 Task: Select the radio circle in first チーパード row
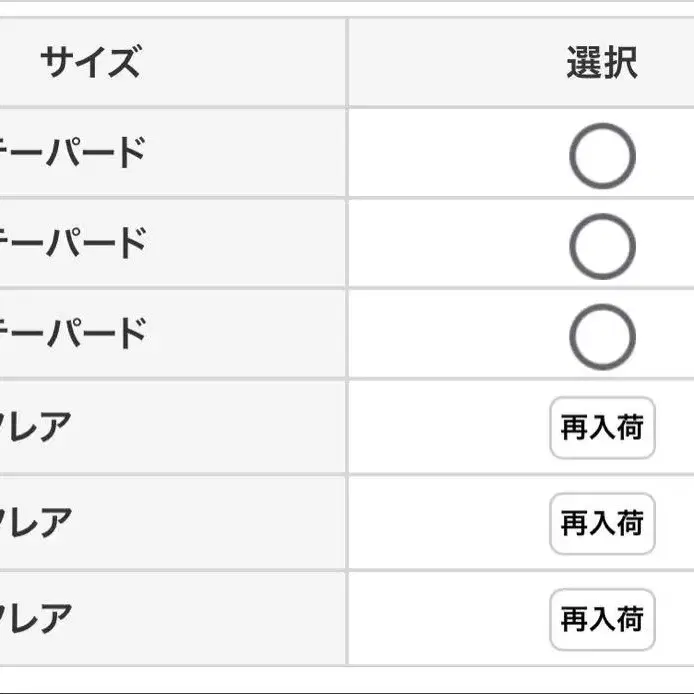coord(602,156)
